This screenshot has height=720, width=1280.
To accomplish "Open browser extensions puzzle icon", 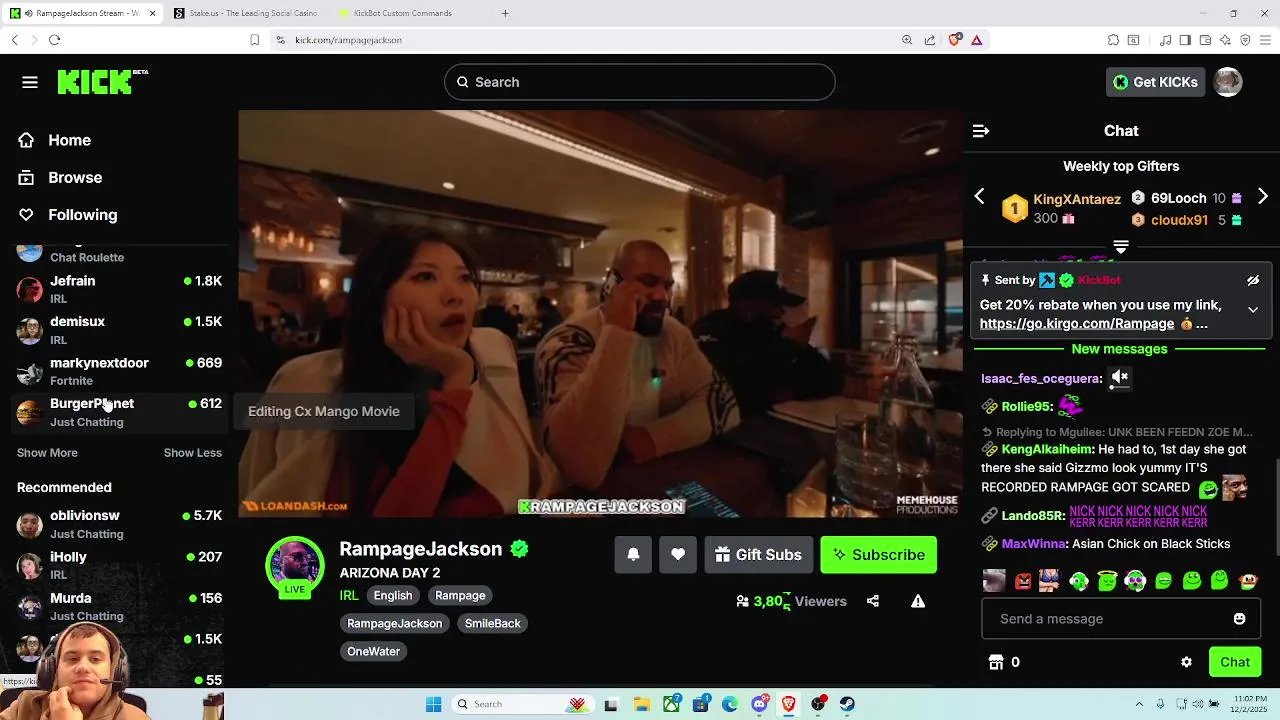I will pos(1113,40).
